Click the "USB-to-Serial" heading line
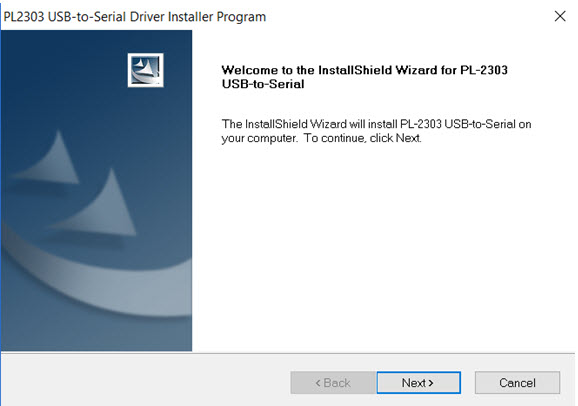Viewport: 578px width, 406px height. [263, 84]
